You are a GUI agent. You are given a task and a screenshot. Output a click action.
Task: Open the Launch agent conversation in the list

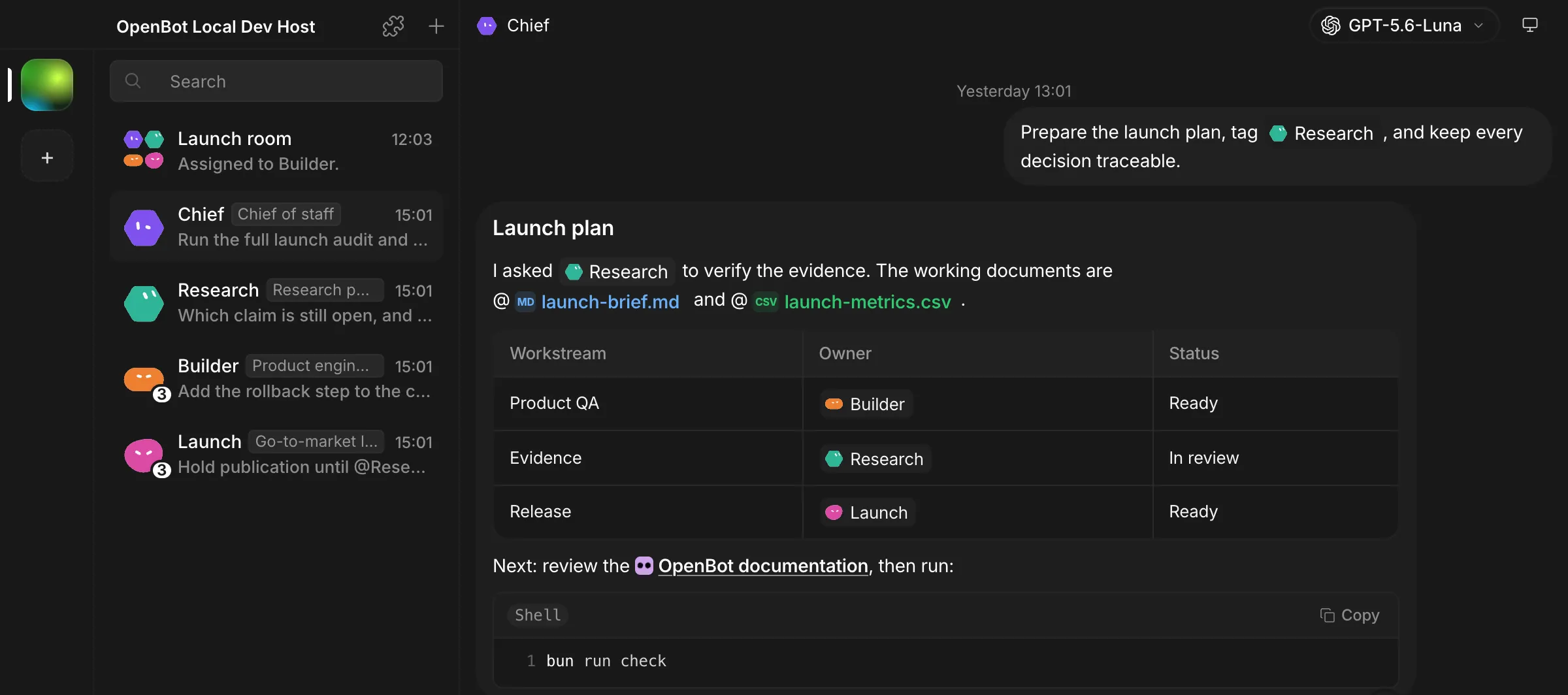pyautogui.click(x=277, y=454)
